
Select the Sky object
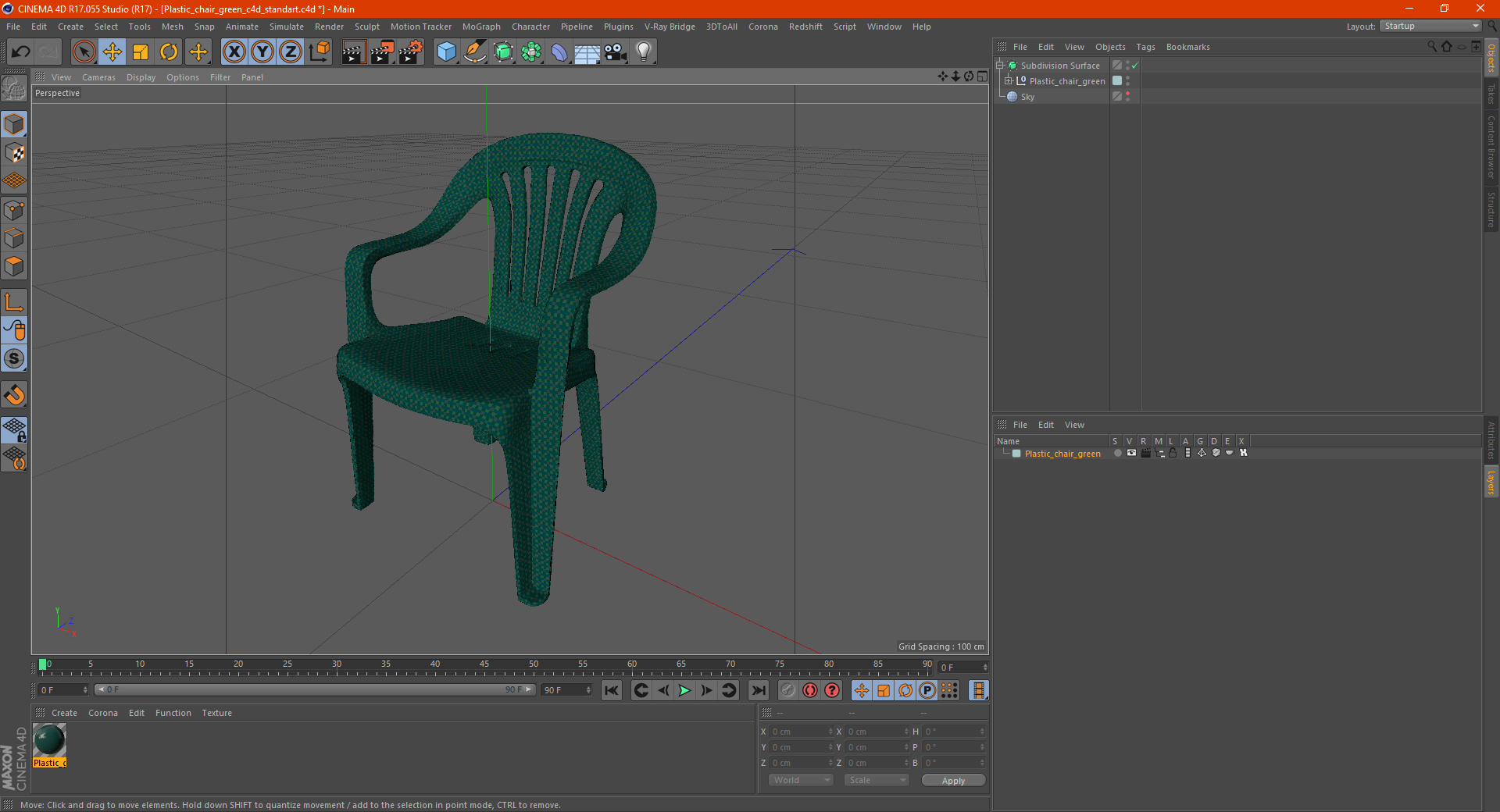point(1027,97)
